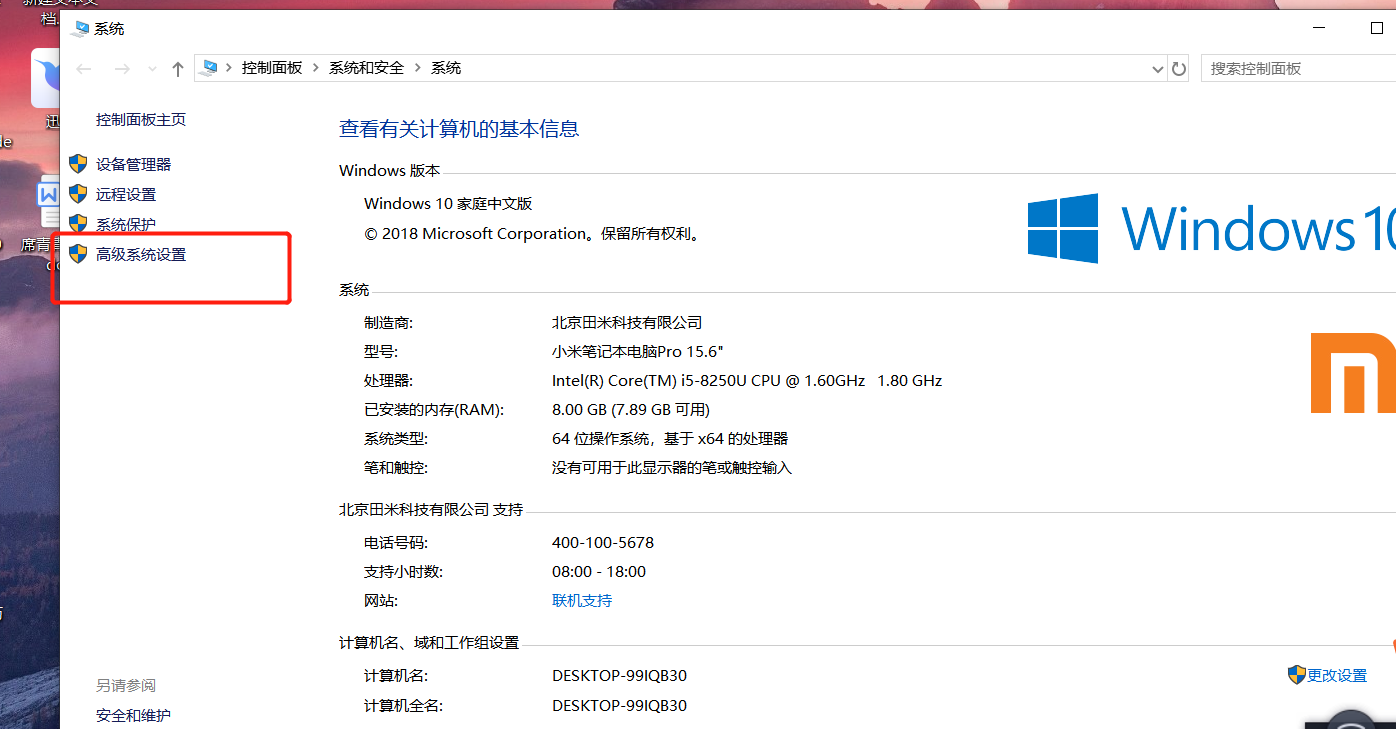Open 设备管理器 link
Viewport: 1396px width, 729px height.
tap(133, 164)
